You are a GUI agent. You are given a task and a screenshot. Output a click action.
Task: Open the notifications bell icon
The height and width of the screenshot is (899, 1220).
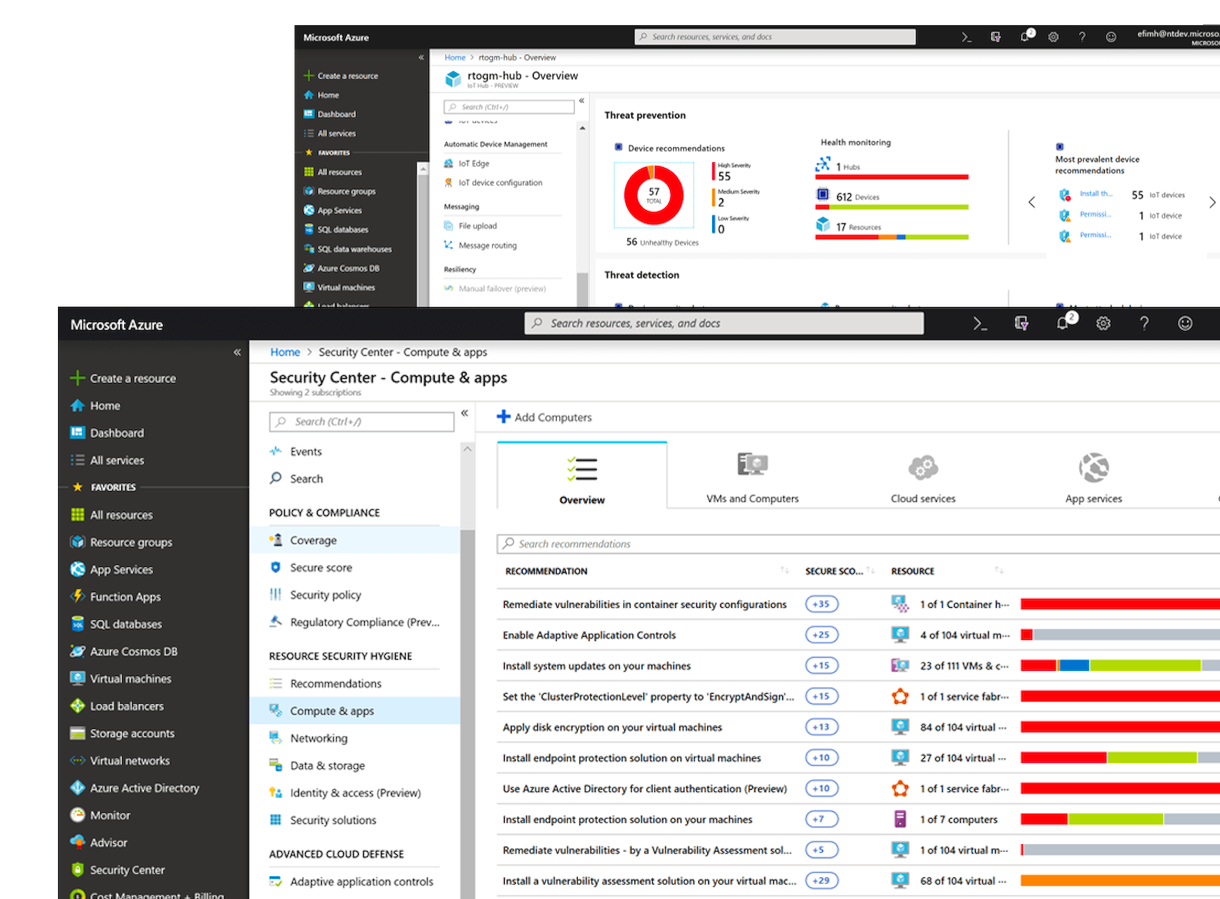1062,322
